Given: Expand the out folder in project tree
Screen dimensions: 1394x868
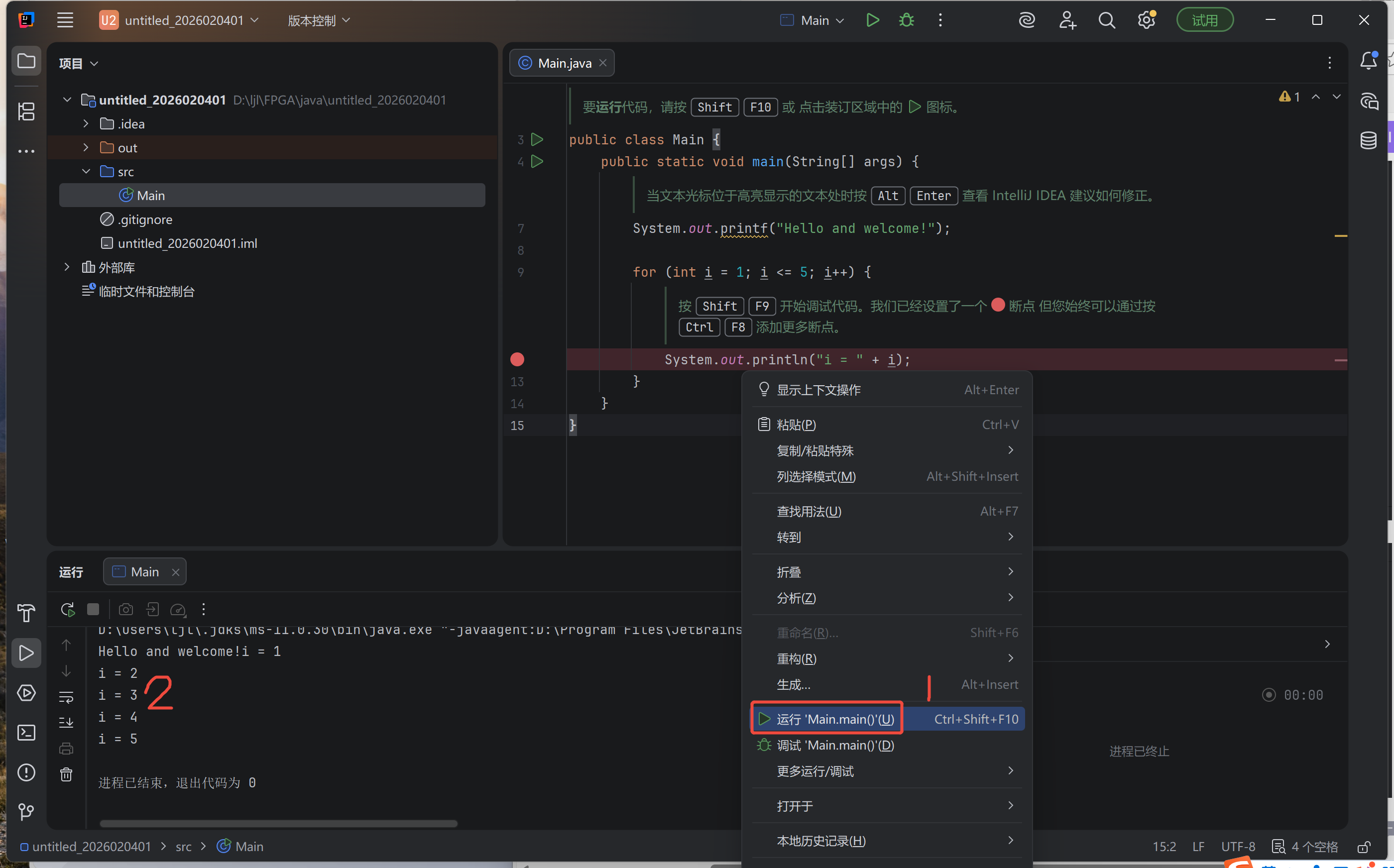Looking at the screenshot, I should coord(86,147).
